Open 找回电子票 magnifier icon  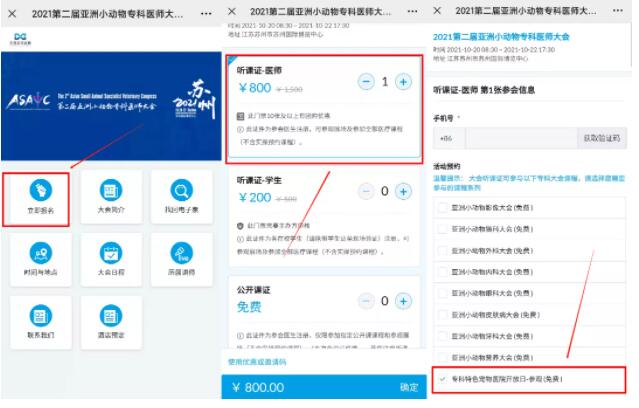tap(181, 190)
